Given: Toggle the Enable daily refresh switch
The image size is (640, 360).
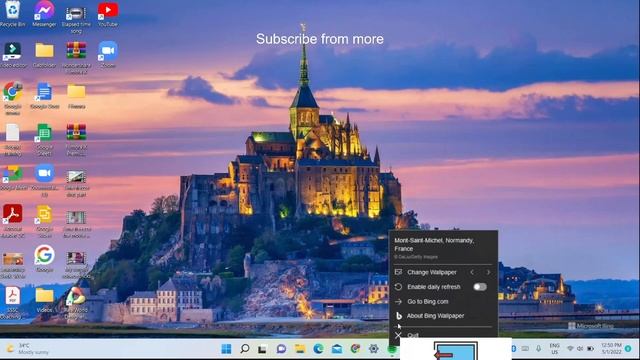Looking at the screenshot, I should pyautogui.click(x=480, y=287).
